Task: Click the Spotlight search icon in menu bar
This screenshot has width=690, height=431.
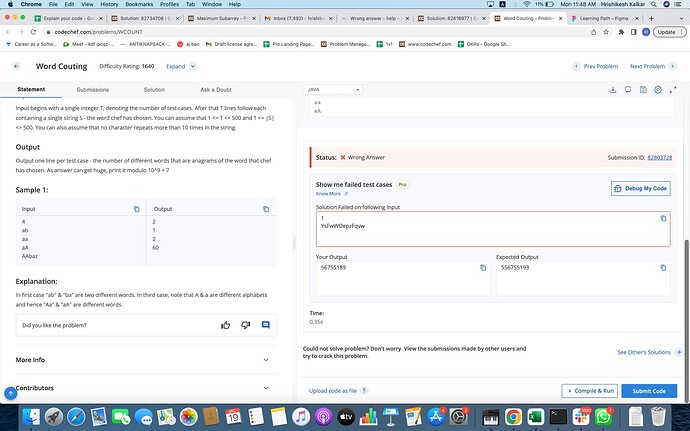Action: pyautogui.click(x=654, y=4)
